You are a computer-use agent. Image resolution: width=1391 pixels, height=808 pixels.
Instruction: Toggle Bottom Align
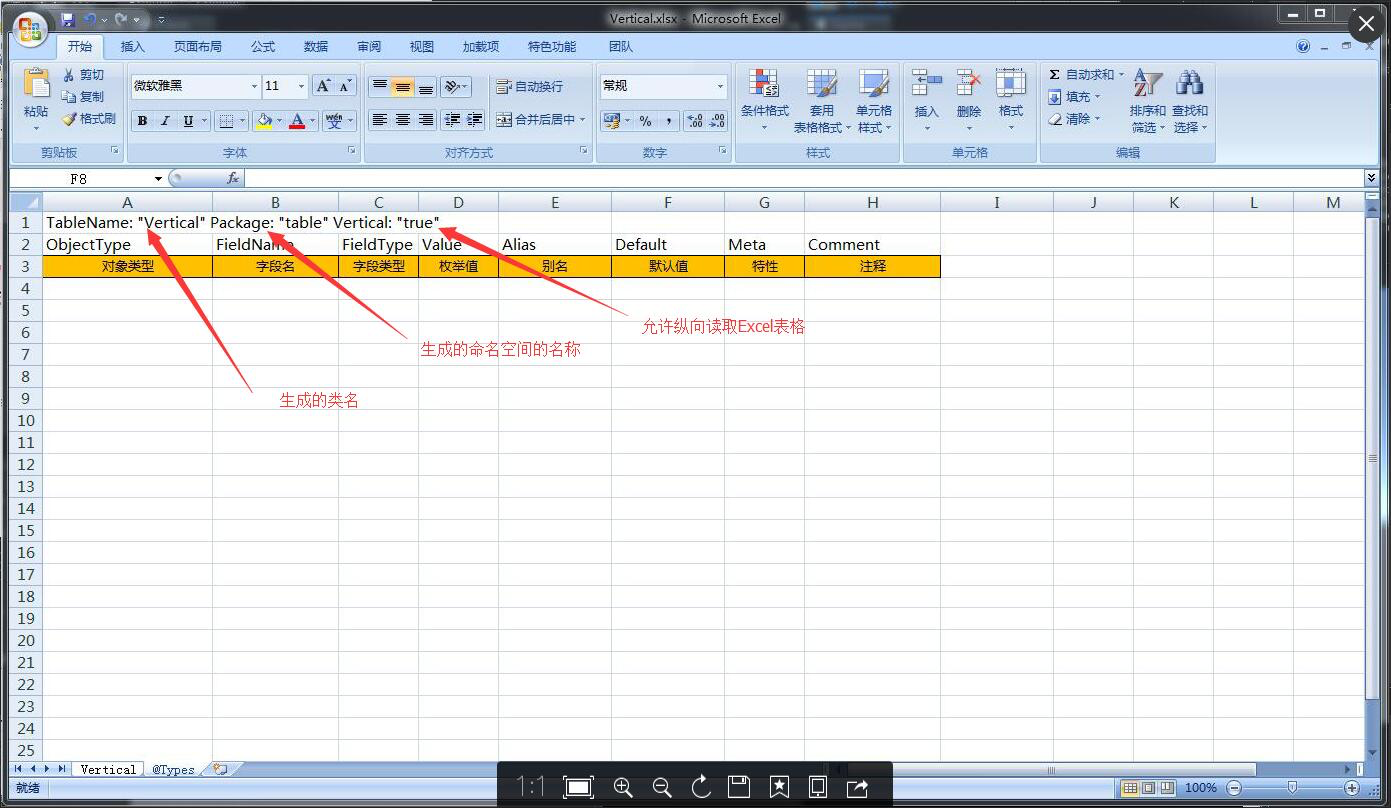tap(426, 87)
